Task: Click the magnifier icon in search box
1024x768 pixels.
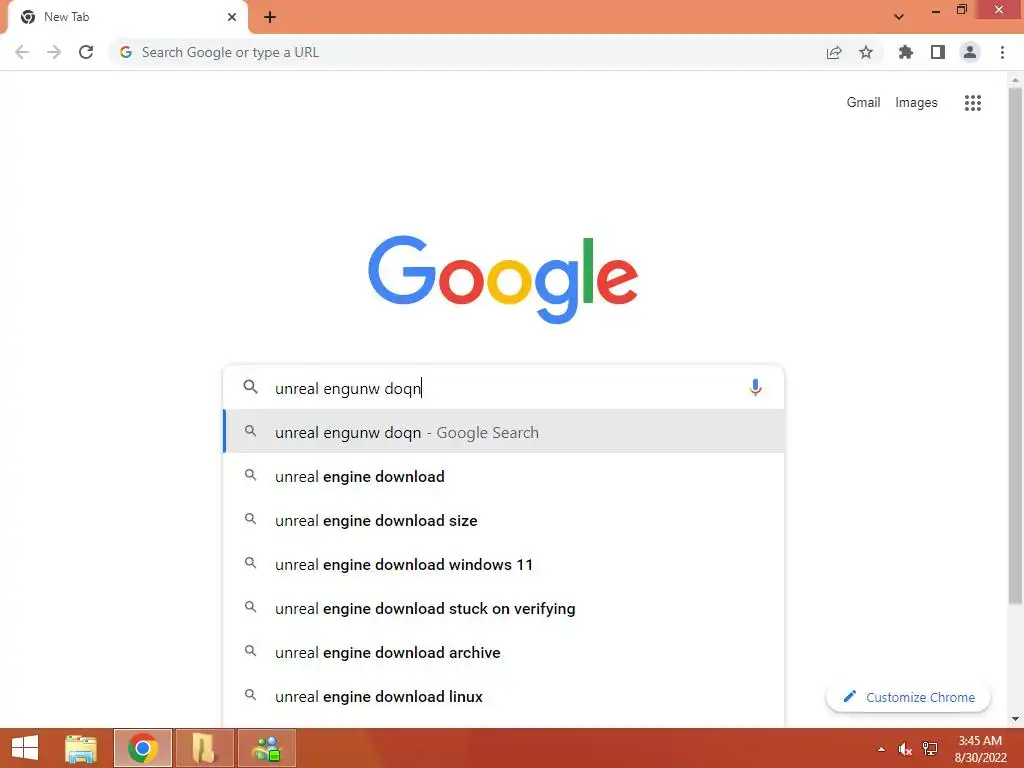Action: click(251, 387)
